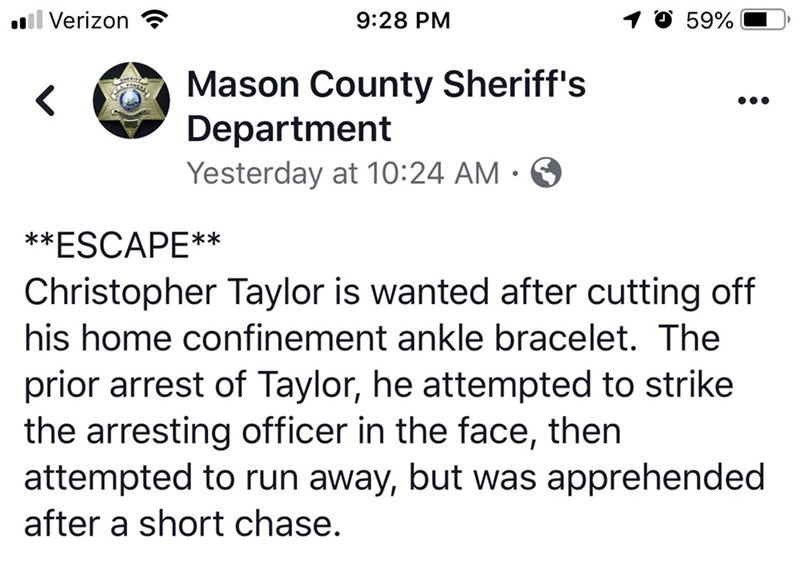
Task: Tap the 9:28 PM status bar clock
Action: (x=403, y=19)
